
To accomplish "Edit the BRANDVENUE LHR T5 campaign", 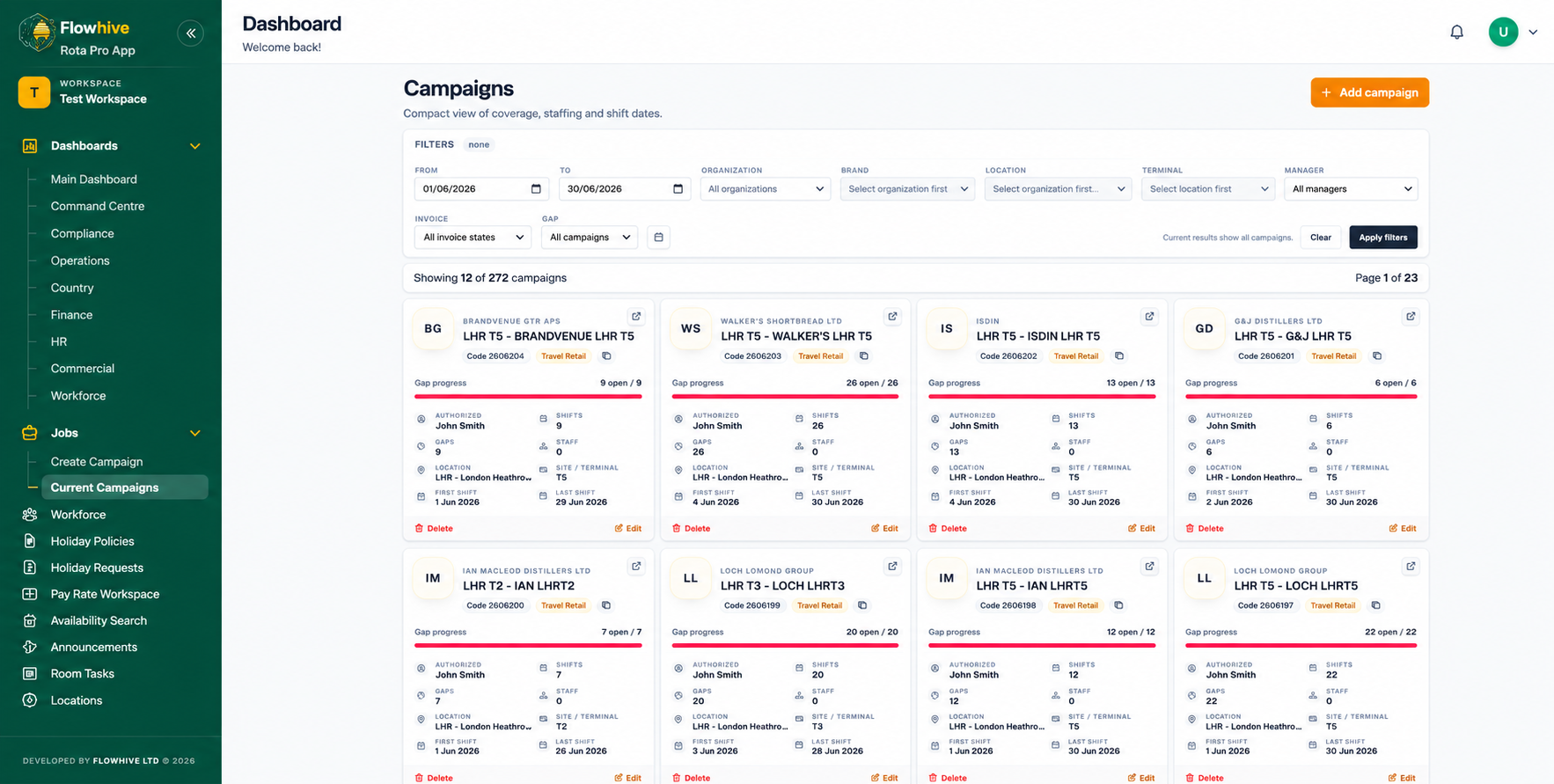I will [628, 529].
